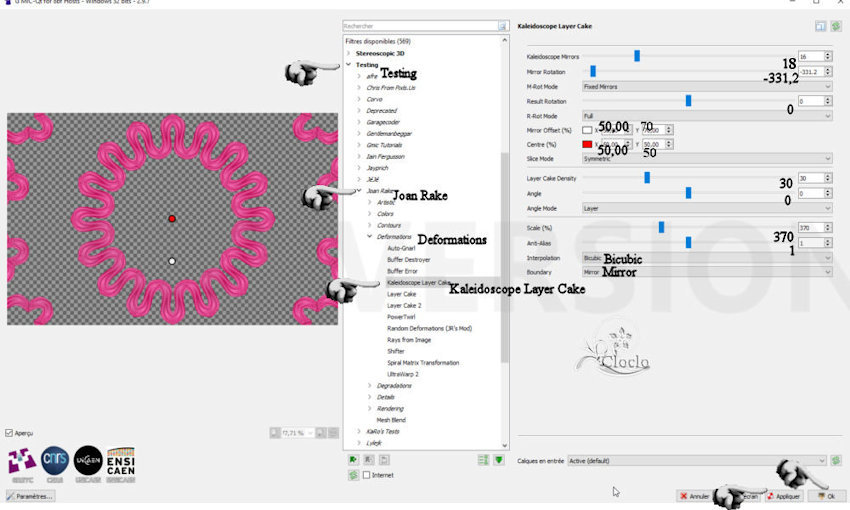
Task: Select the PowerTwirl filter in the list
Action: coord(401,316)
